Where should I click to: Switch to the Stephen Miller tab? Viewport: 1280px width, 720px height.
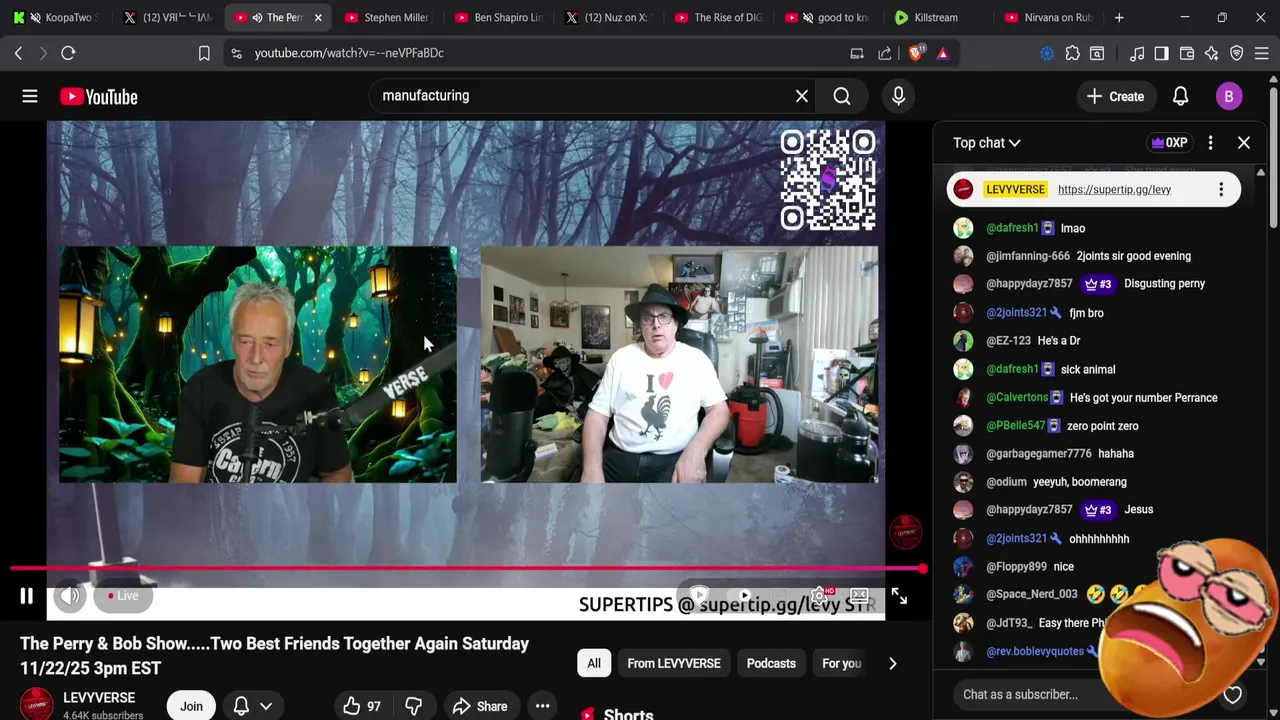(x=388, y=17)
